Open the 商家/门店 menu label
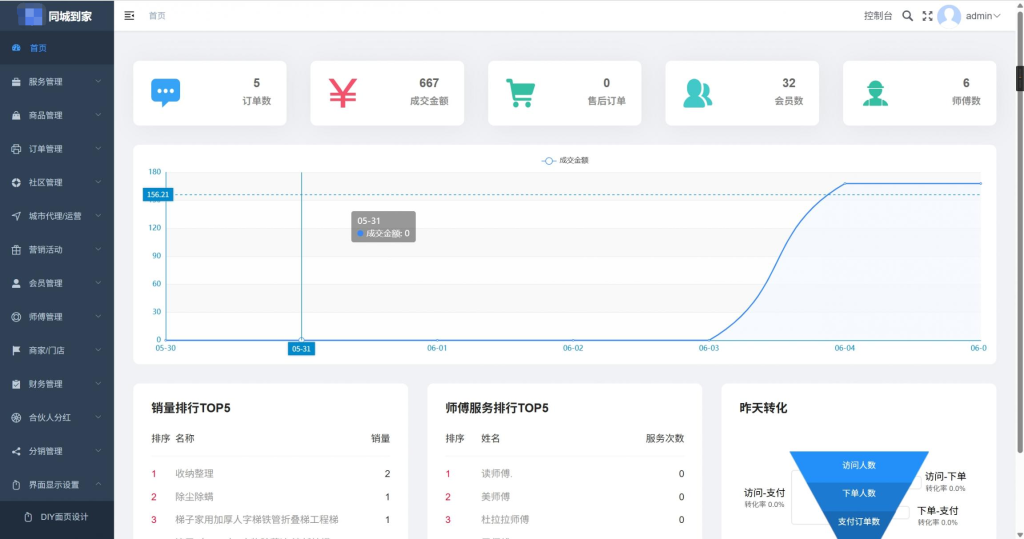Viewport: 1024px width, 539px height. tap(46, 350)
